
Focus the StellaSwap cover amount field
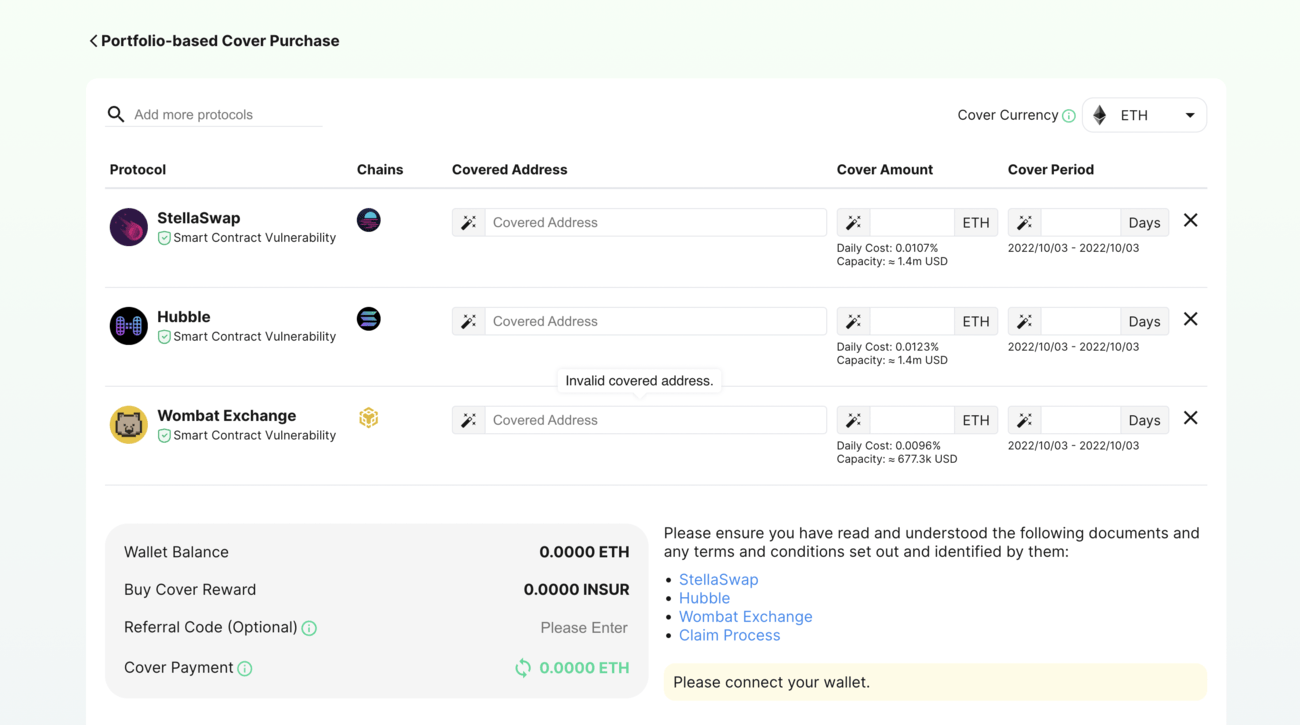912,222
